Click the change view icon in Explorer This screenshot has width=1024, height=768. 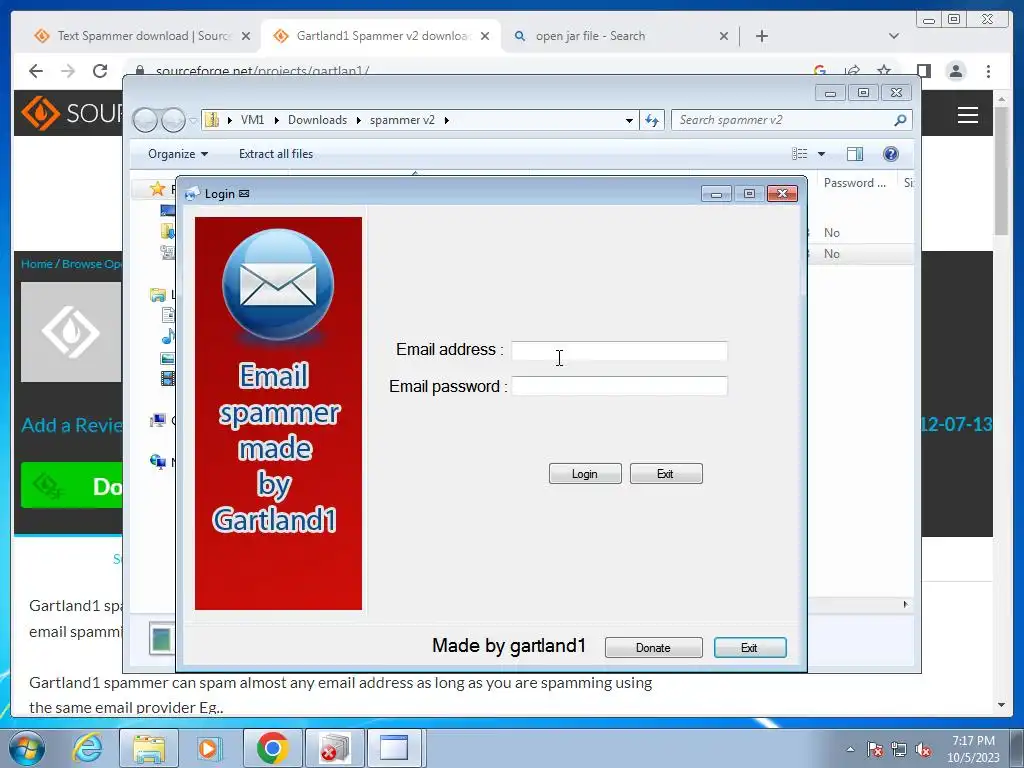799,154
